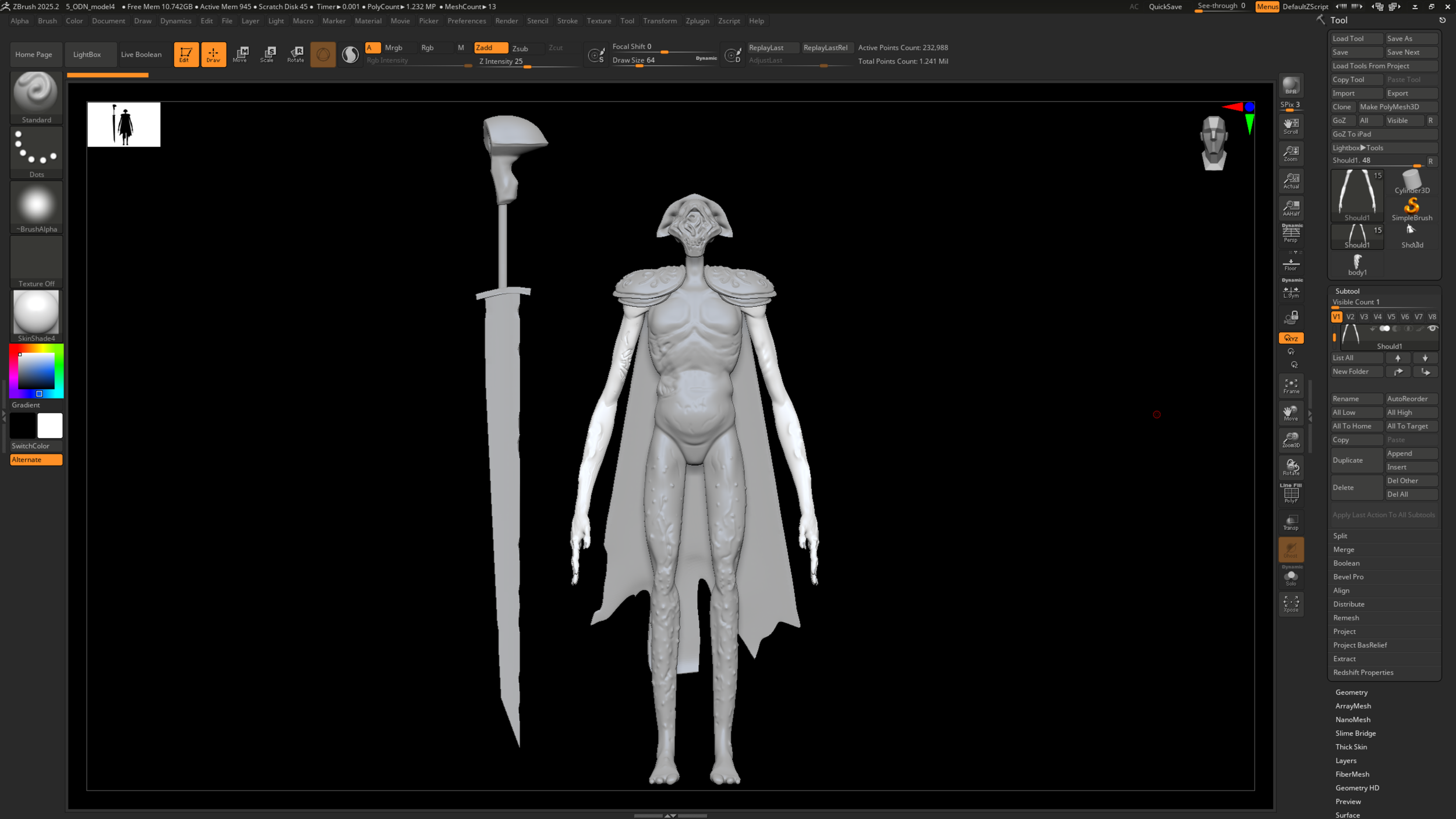Click the Duplicate subtool button

point(1356,460)
